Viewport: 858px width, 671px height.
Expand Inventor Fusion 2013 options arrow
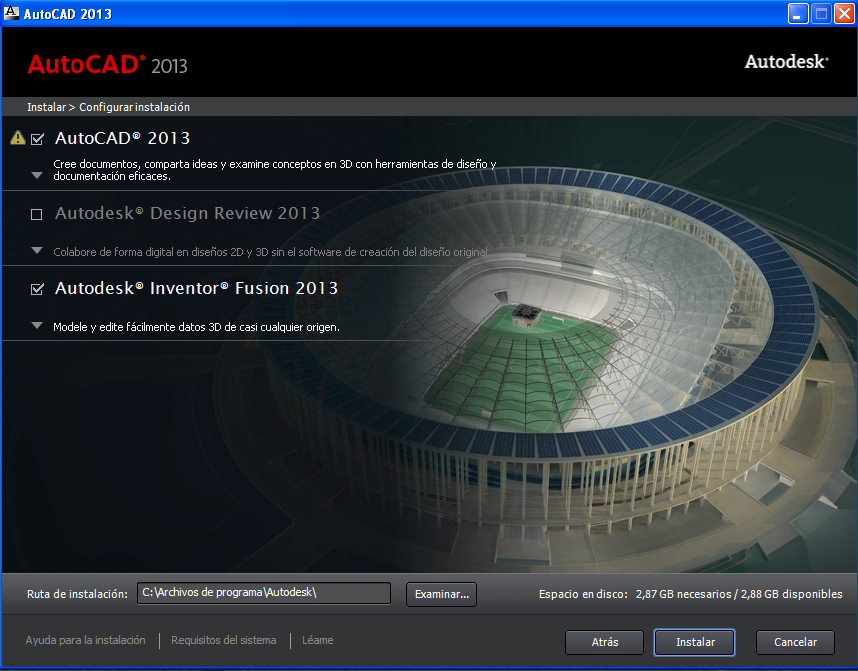(x=37, y=326)
